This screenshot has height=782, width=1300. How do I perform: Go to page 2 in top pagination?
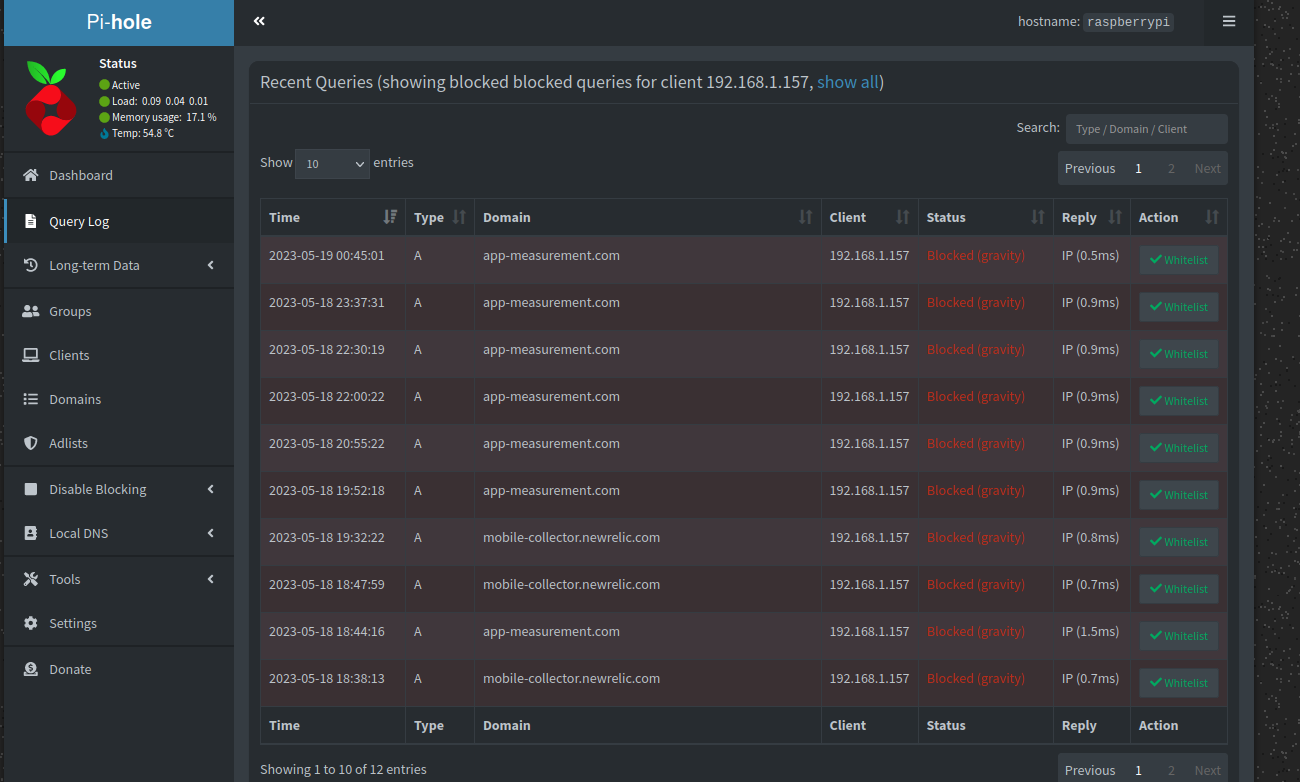(1171, 168)
